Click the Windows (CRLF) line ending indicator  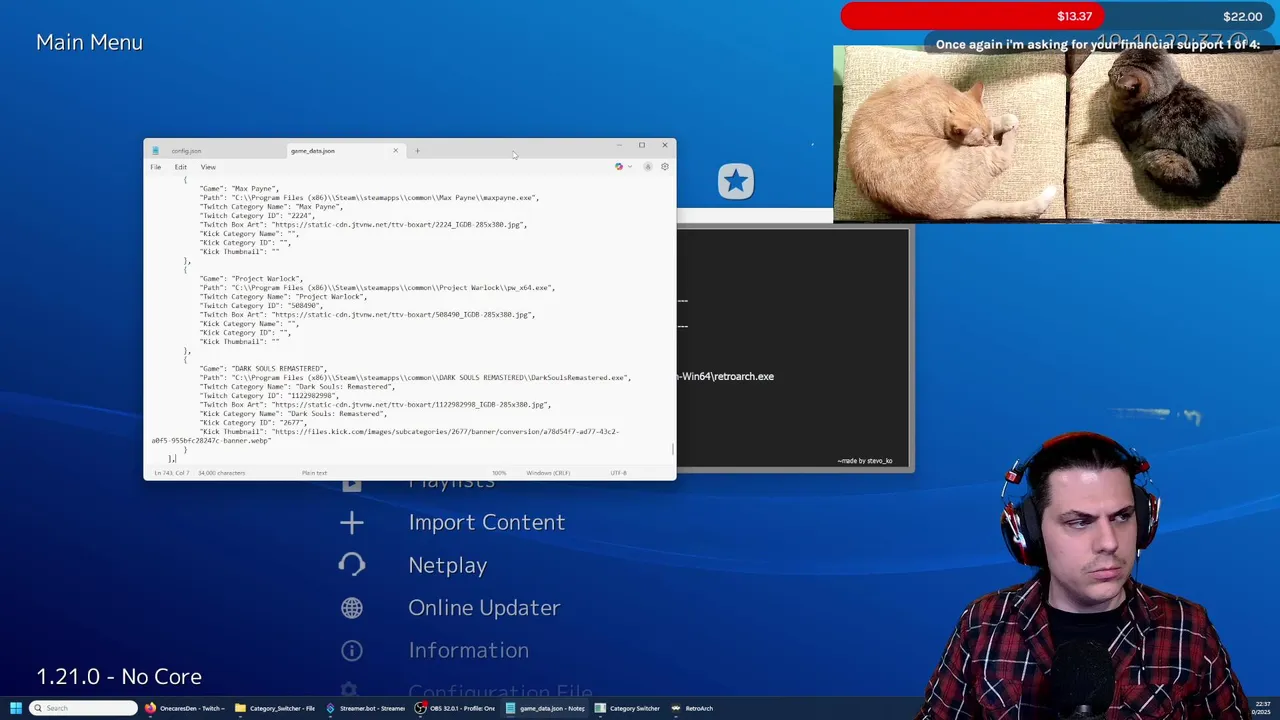click(x=548, y=473)
